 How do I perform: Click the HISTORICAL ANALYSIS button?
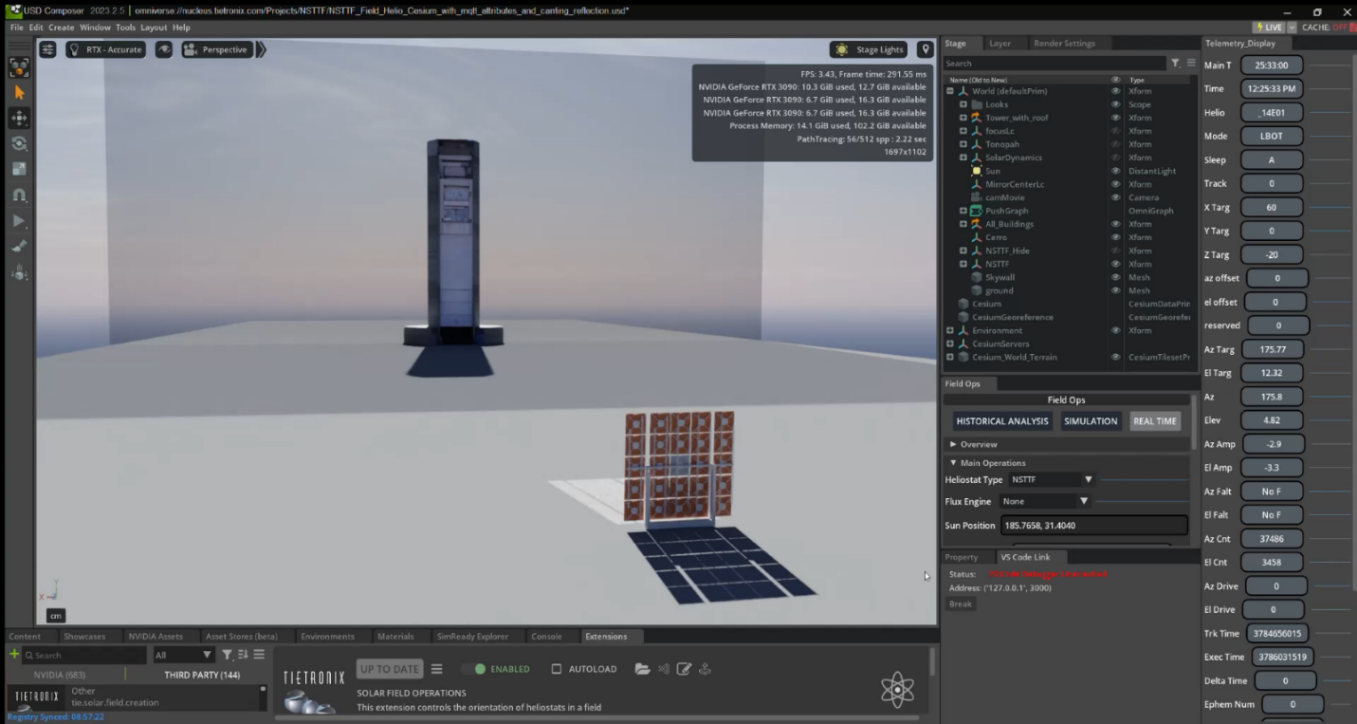pos(1002,421)
